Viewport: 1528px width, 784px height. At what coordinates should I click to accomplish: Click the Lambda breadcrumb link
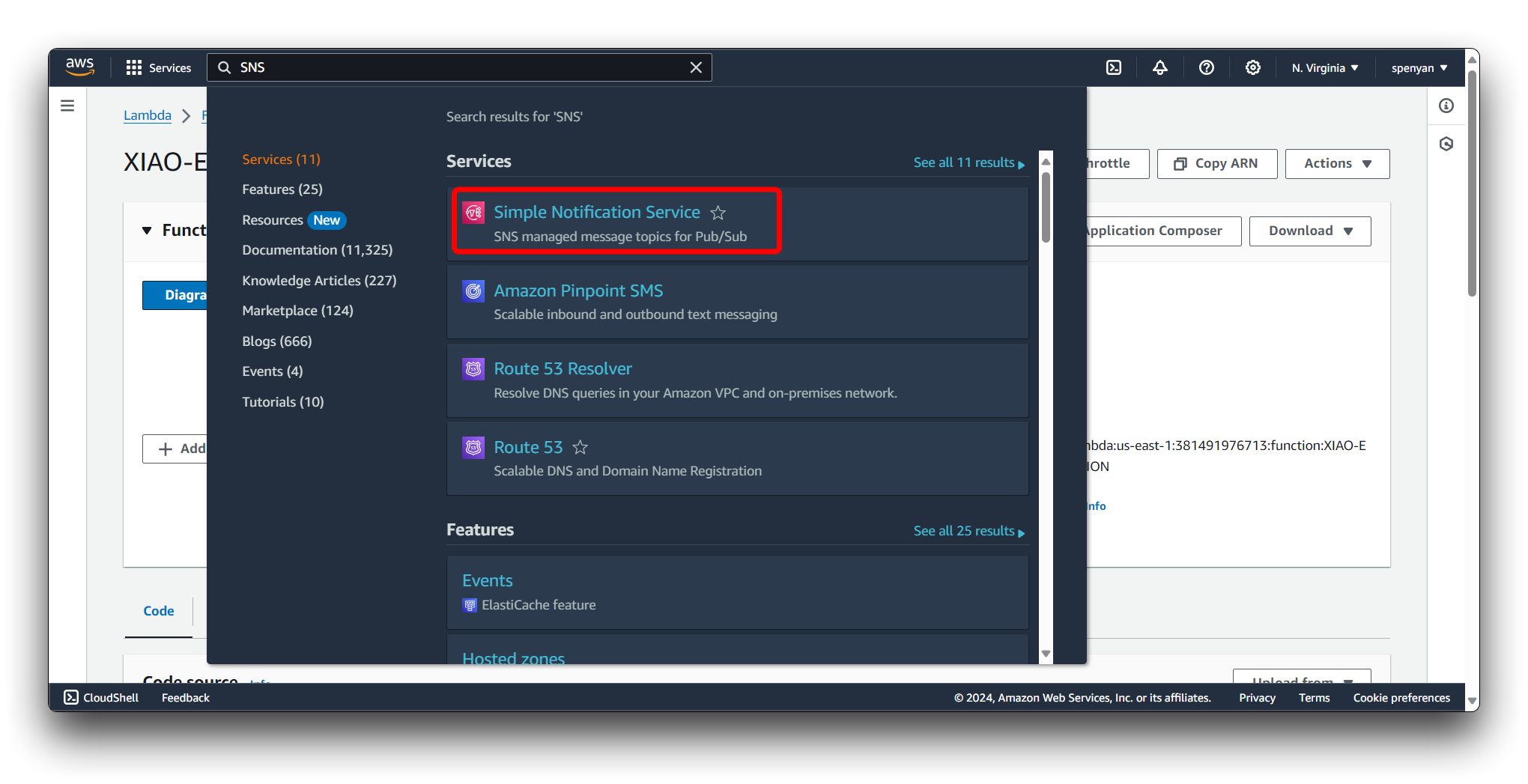pyautogui.click(x=147, y=115)
